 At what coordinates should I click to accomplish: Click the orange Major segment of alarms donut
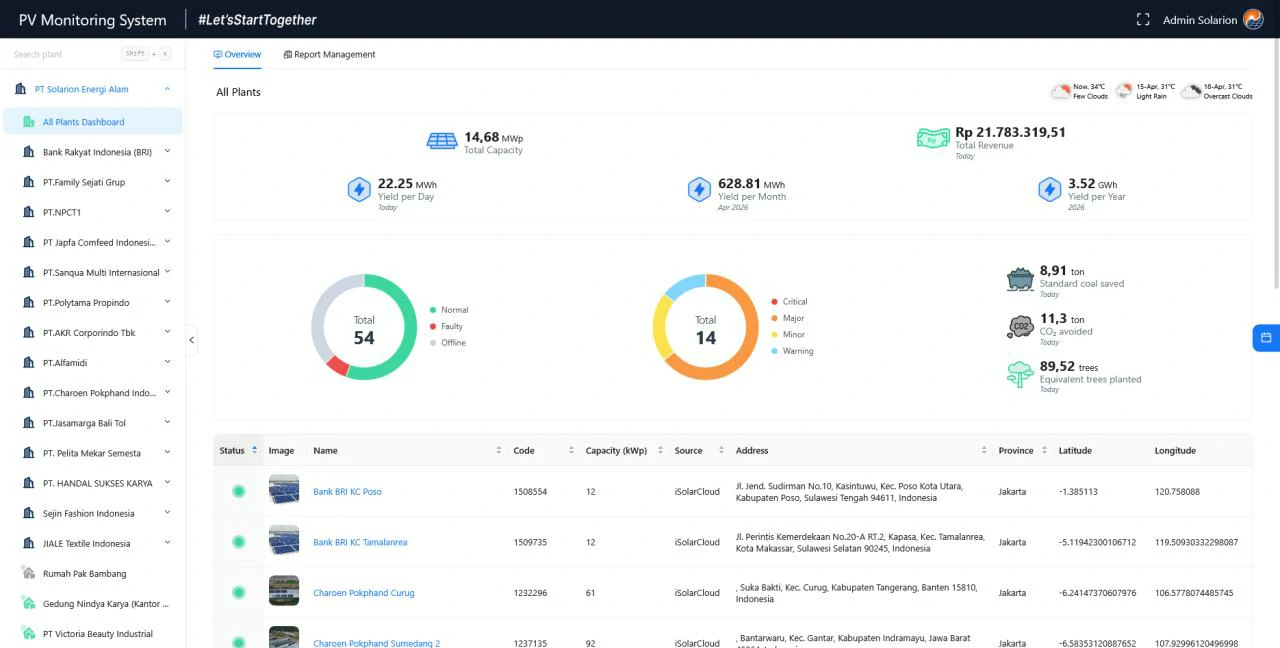[x=744, y=350]
